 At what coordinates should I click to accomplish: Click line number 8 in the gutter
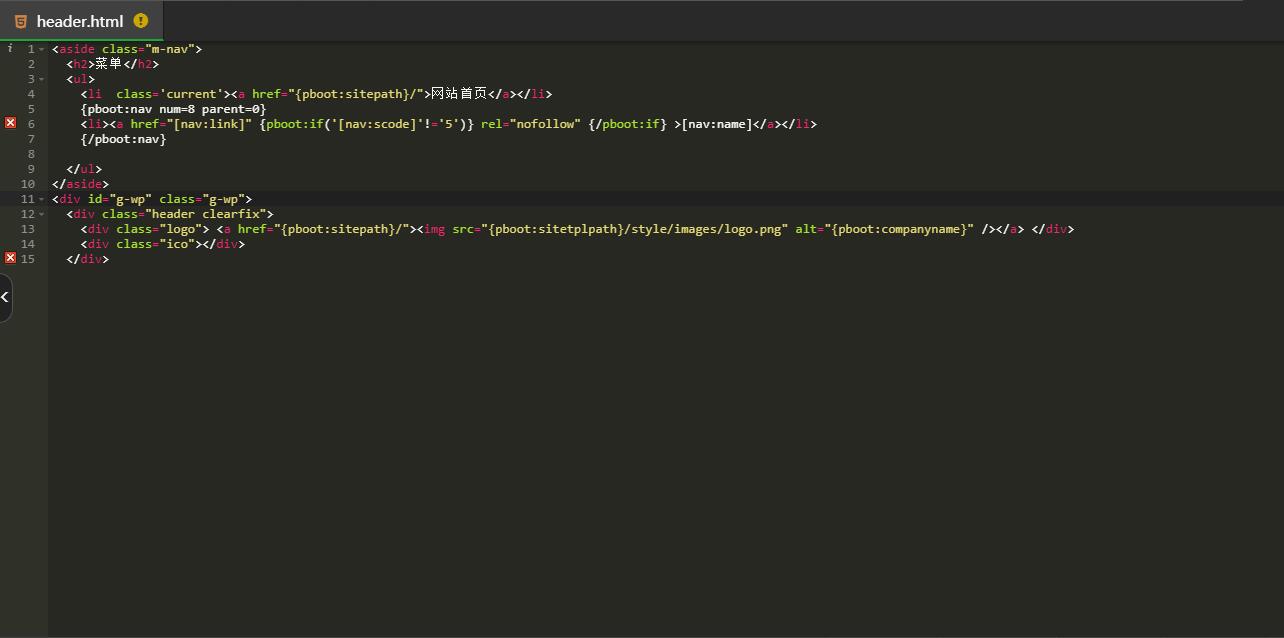(31, 154)
